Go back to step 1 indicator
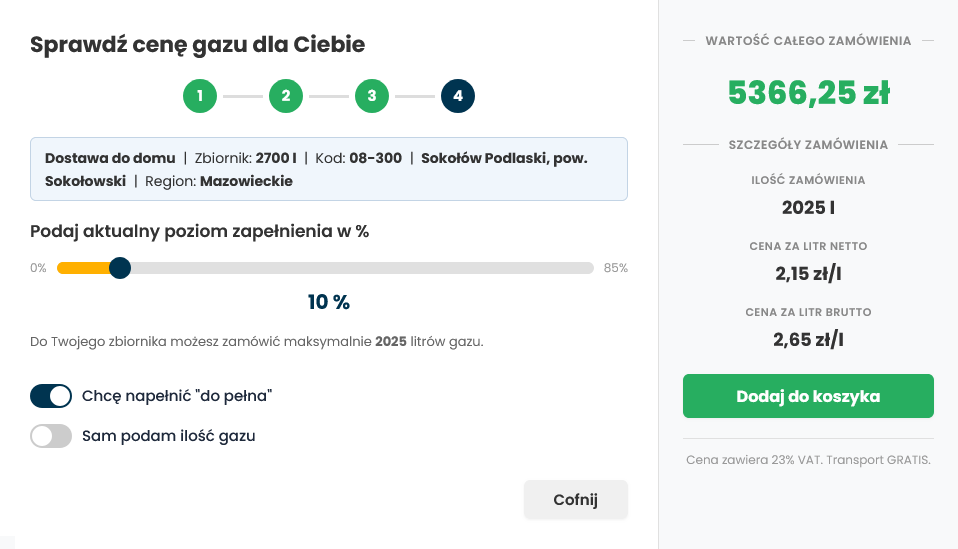 tap(200, 96)
